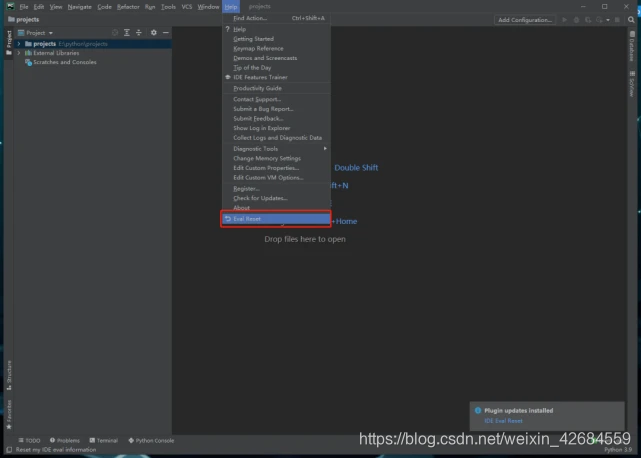
Task: Open the Tools menu
Action: tap(168, 7)
